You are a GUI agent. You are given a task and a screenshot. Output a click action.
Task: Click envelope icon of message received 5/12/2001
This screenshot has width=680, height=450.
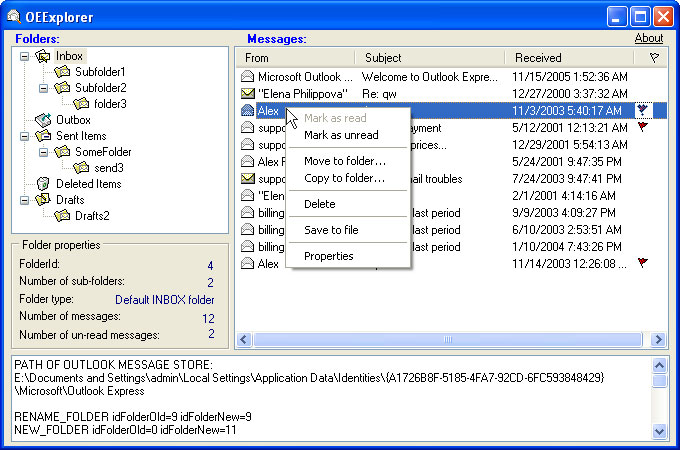point(247,127)
